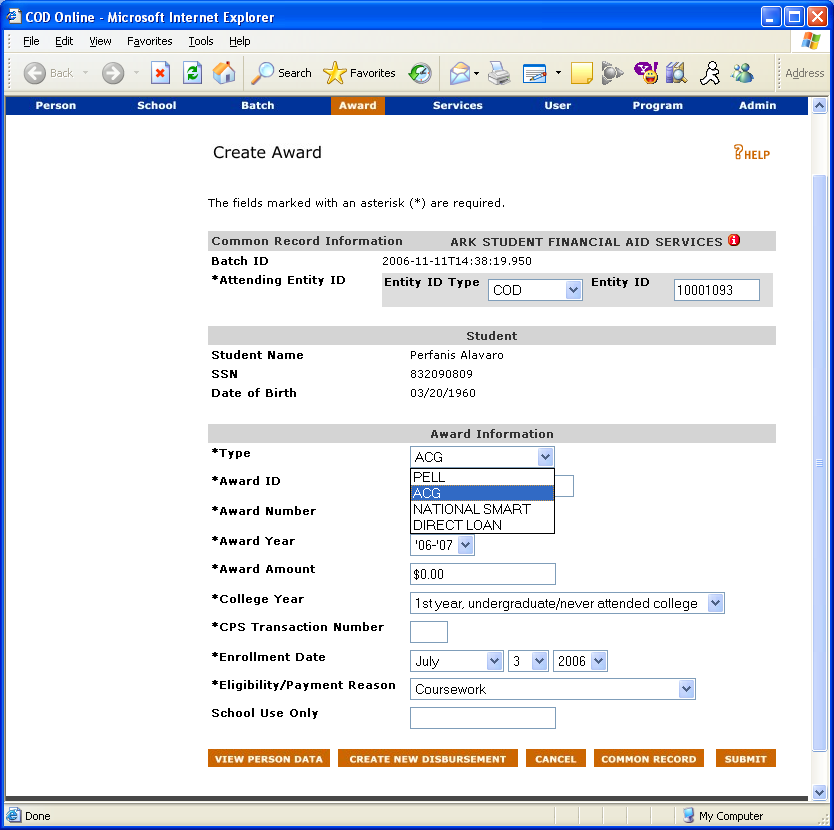Screen dimensions: 834x830
Task: Click the Entity ID input field
Action: pos(716,290)
